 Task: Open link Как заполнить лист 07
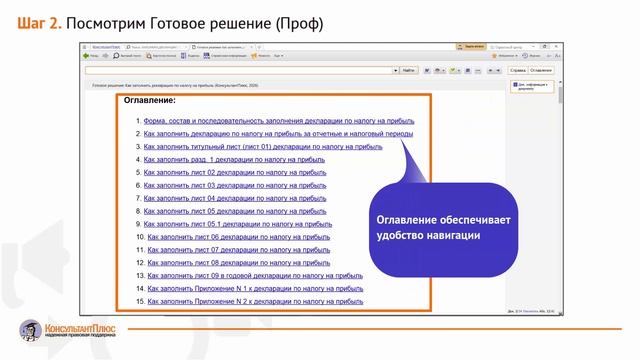coord(239,250)
